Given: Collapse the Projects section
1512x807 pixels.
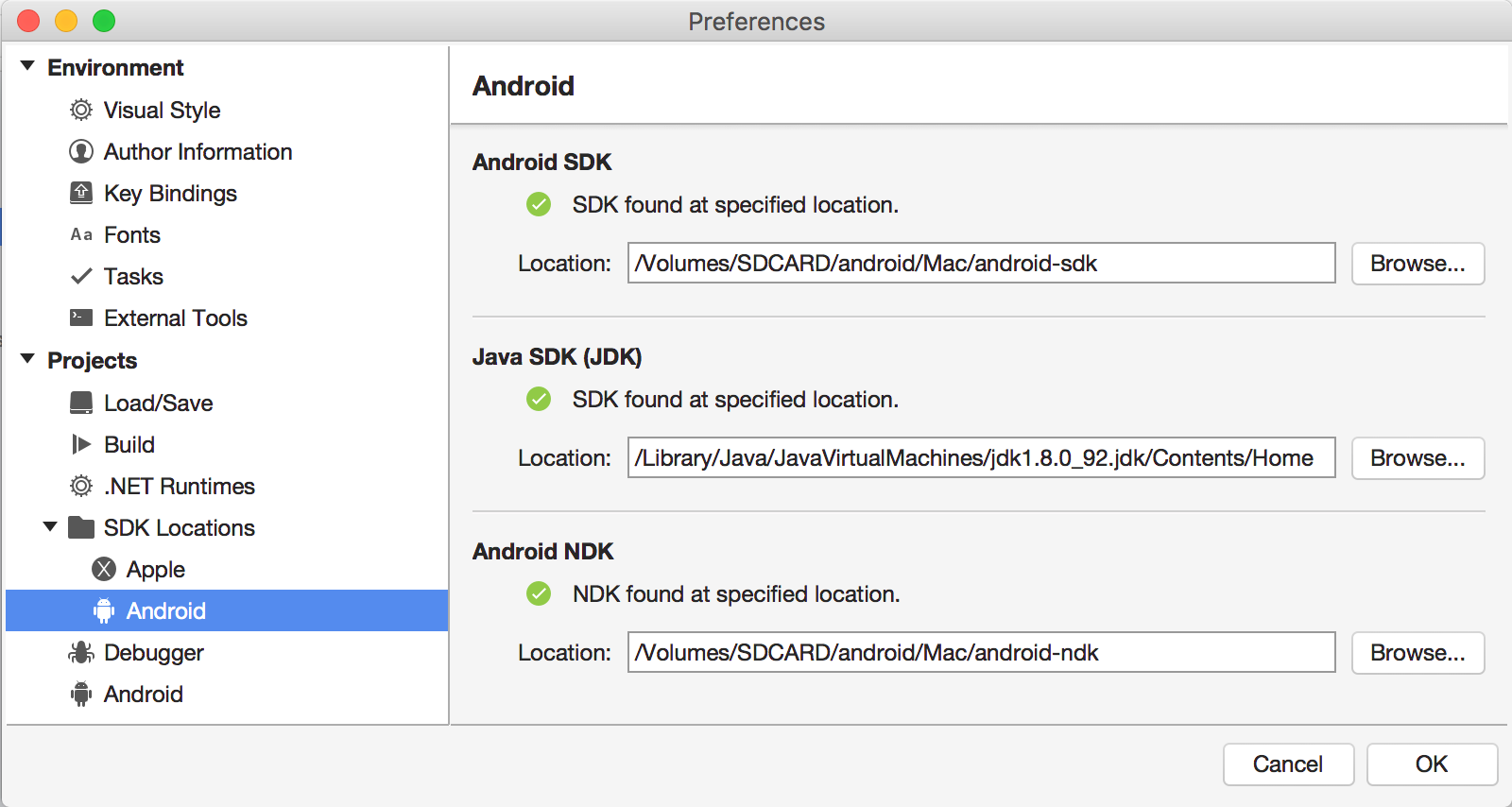Looking at the screenshot, I should (x=27, y=360).
